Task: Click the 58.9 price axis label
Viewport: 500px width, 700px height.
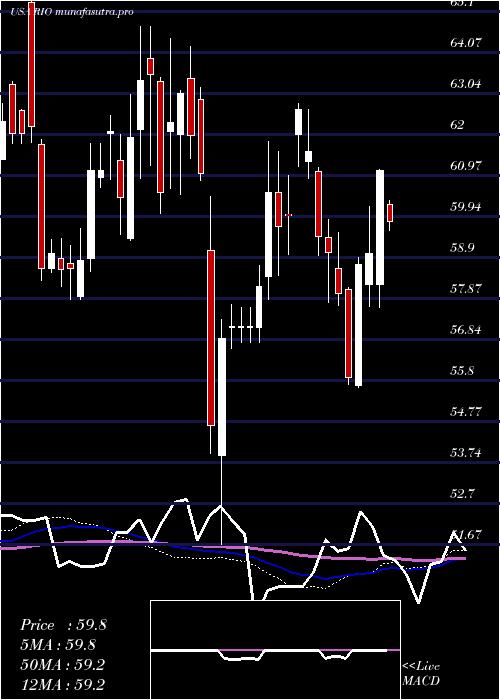Action: point(462,248)
